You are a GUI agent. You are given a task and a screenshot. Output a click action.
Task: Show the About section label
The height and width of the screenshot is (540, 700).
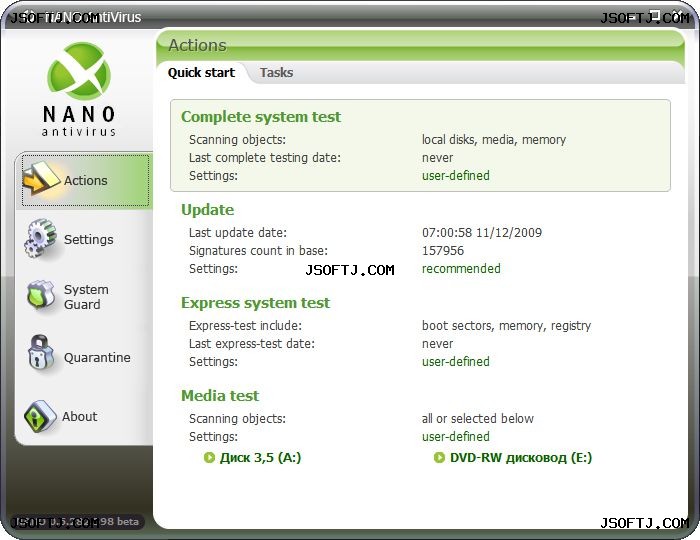click(x=79, y=416)
